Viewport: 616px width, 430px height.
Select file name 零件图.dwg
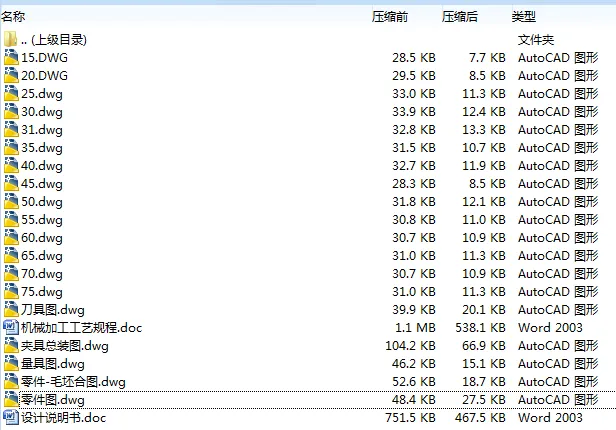pyautogui.click(x=53, y=401)
